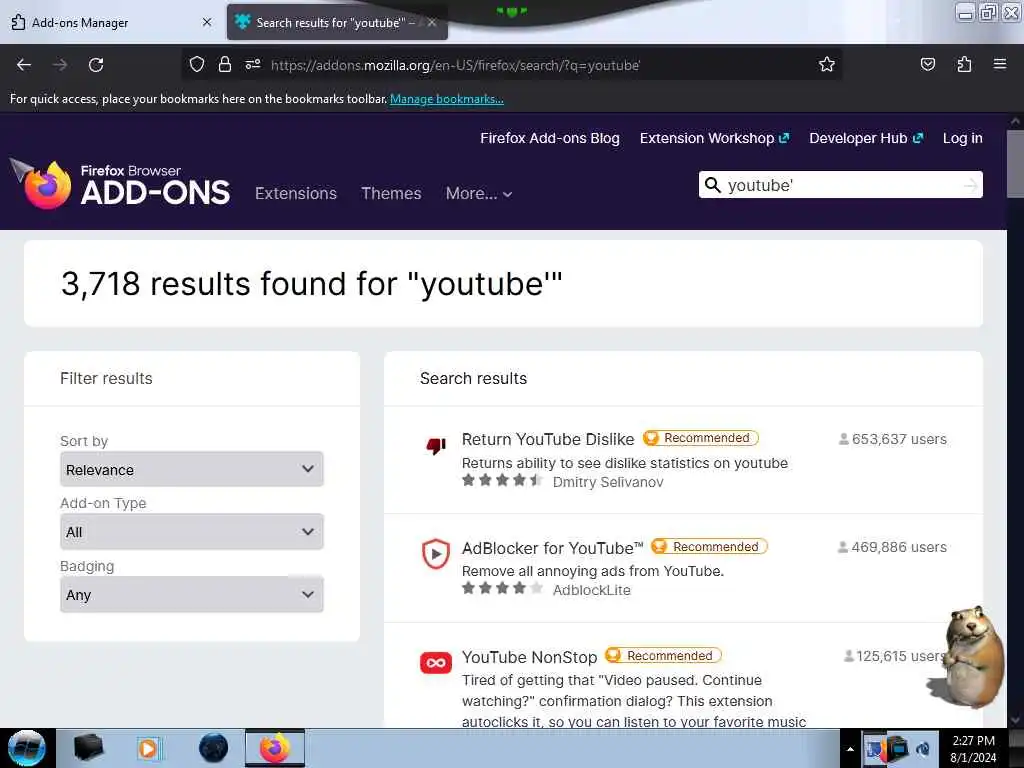Expand the More... menu
1024x768 pixels.
click(479, 193)
